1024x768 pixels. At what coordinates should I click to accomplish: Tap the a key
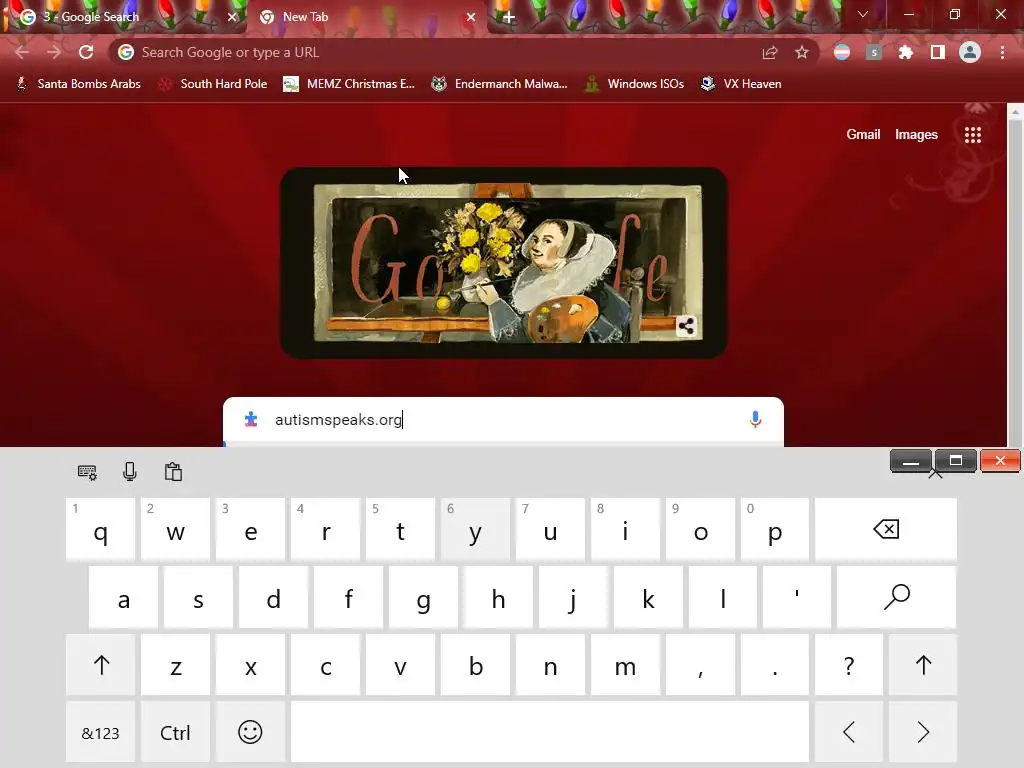(x=123, y=597)
